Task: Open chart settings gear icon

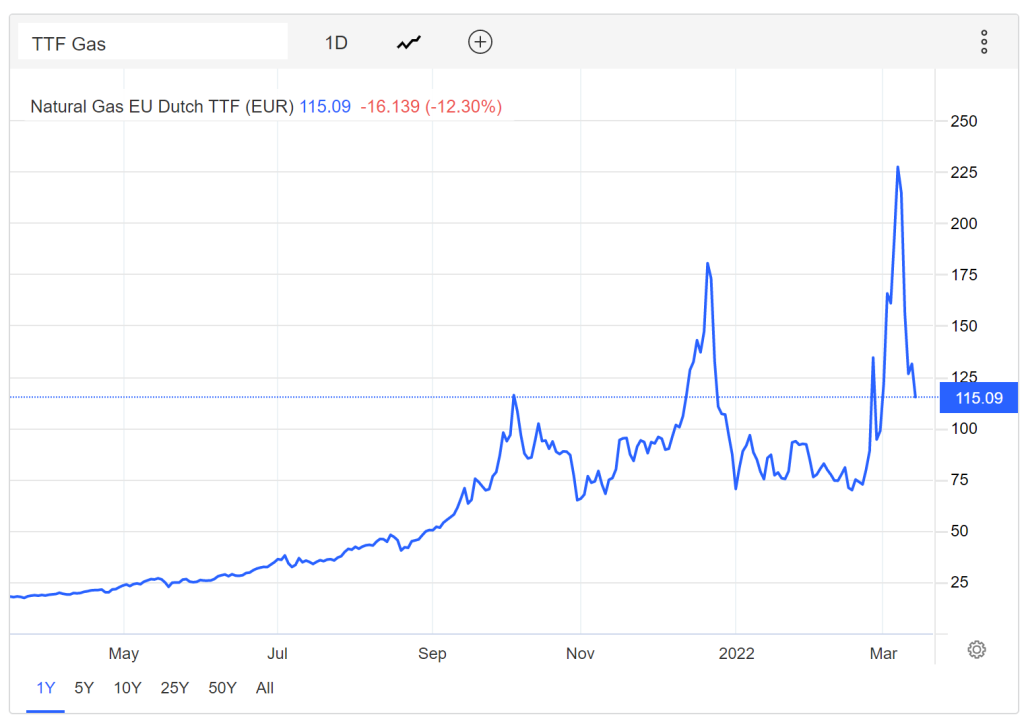Action: (x=976, y=650)
